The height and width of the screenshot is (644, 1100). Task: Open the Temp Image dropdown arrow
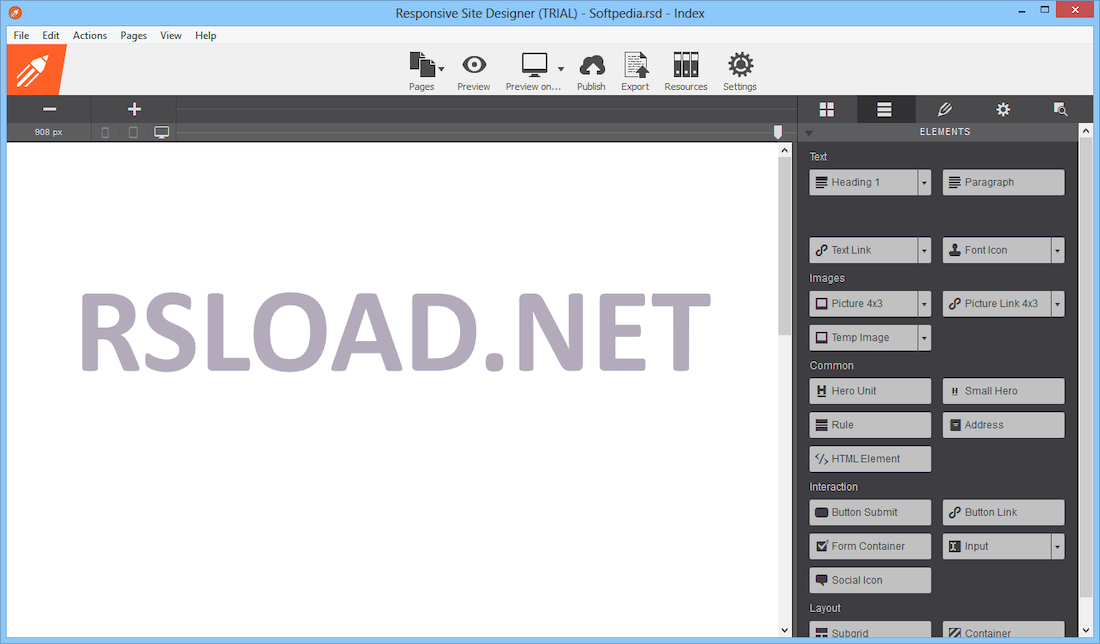pos(925,338)
